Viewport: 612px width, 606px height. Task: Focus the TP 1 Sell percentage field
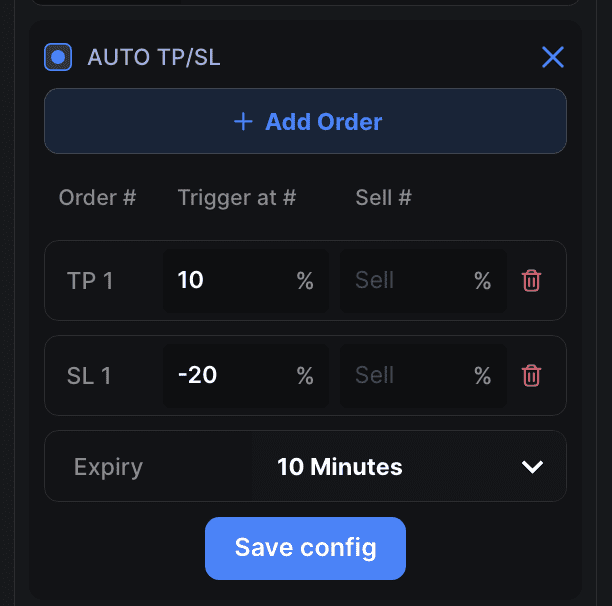coord(423,281)
